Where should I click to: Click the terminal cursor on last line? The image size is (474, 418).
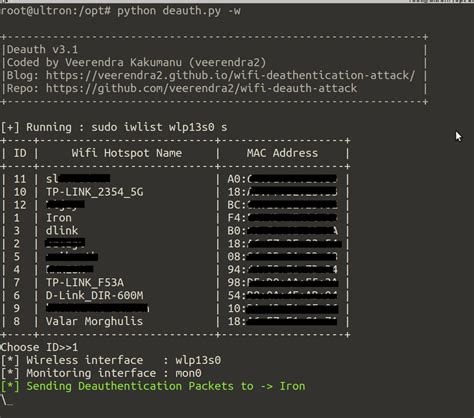(x=7, y=400)
